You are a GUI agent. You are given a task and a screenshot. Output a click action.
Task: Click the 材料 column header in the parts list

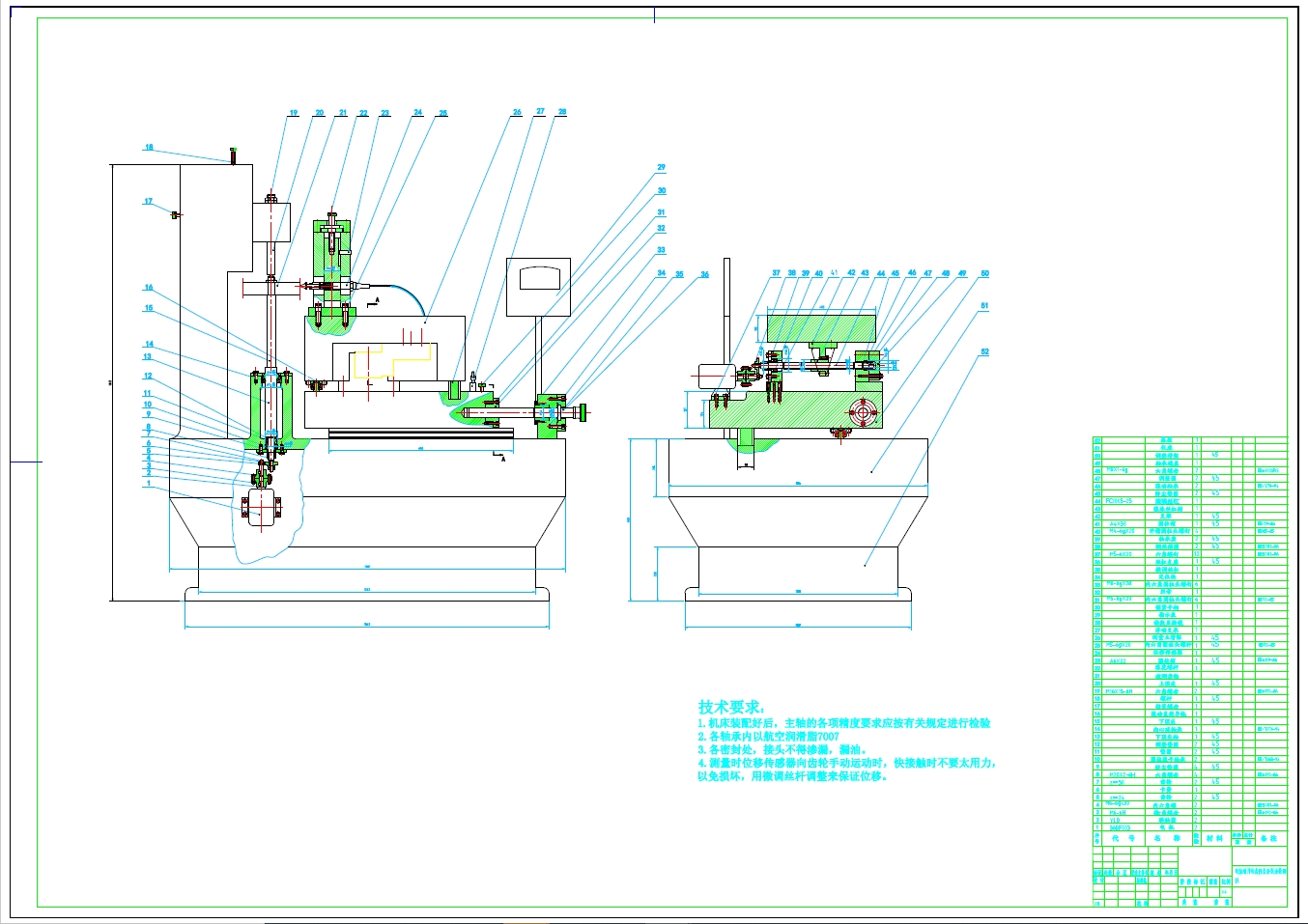(1214, 839)
